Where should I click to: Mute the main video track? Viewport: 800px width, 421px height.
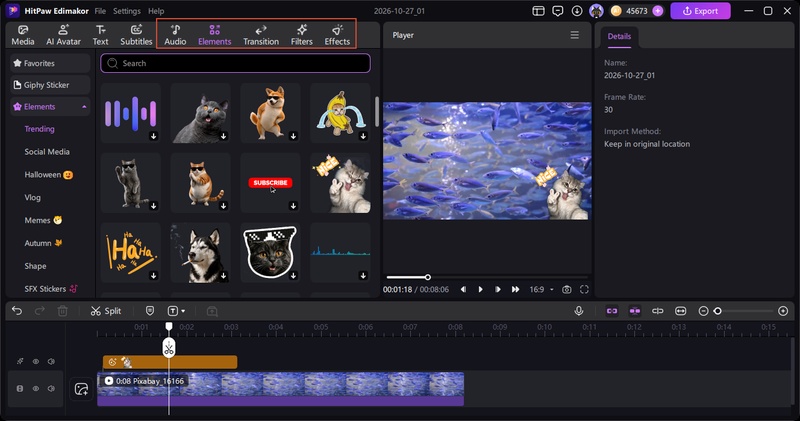(51, 388)
